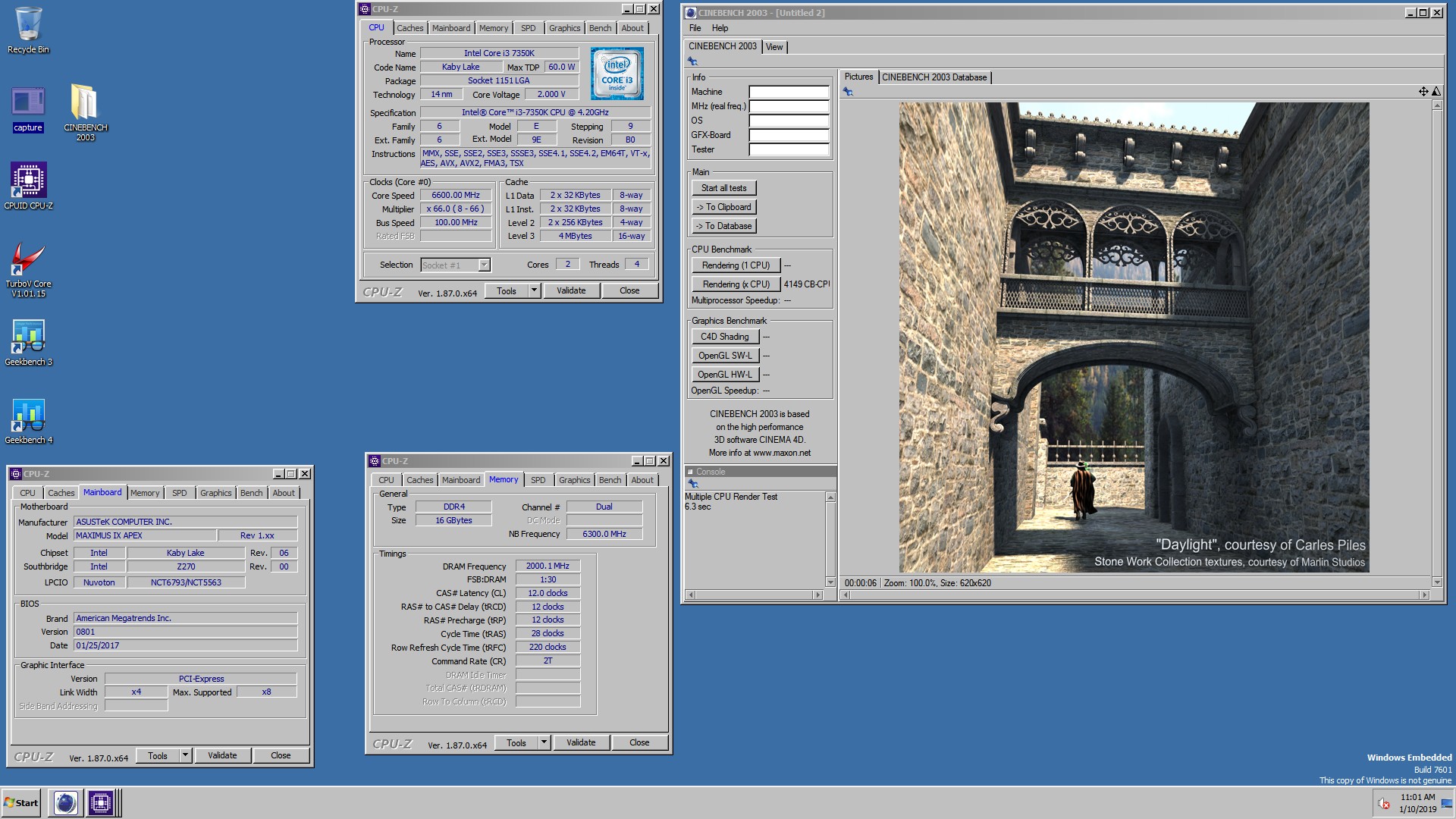Click the Show desktop tray icon
The image size is (1456, 819).
point(1446,804)
